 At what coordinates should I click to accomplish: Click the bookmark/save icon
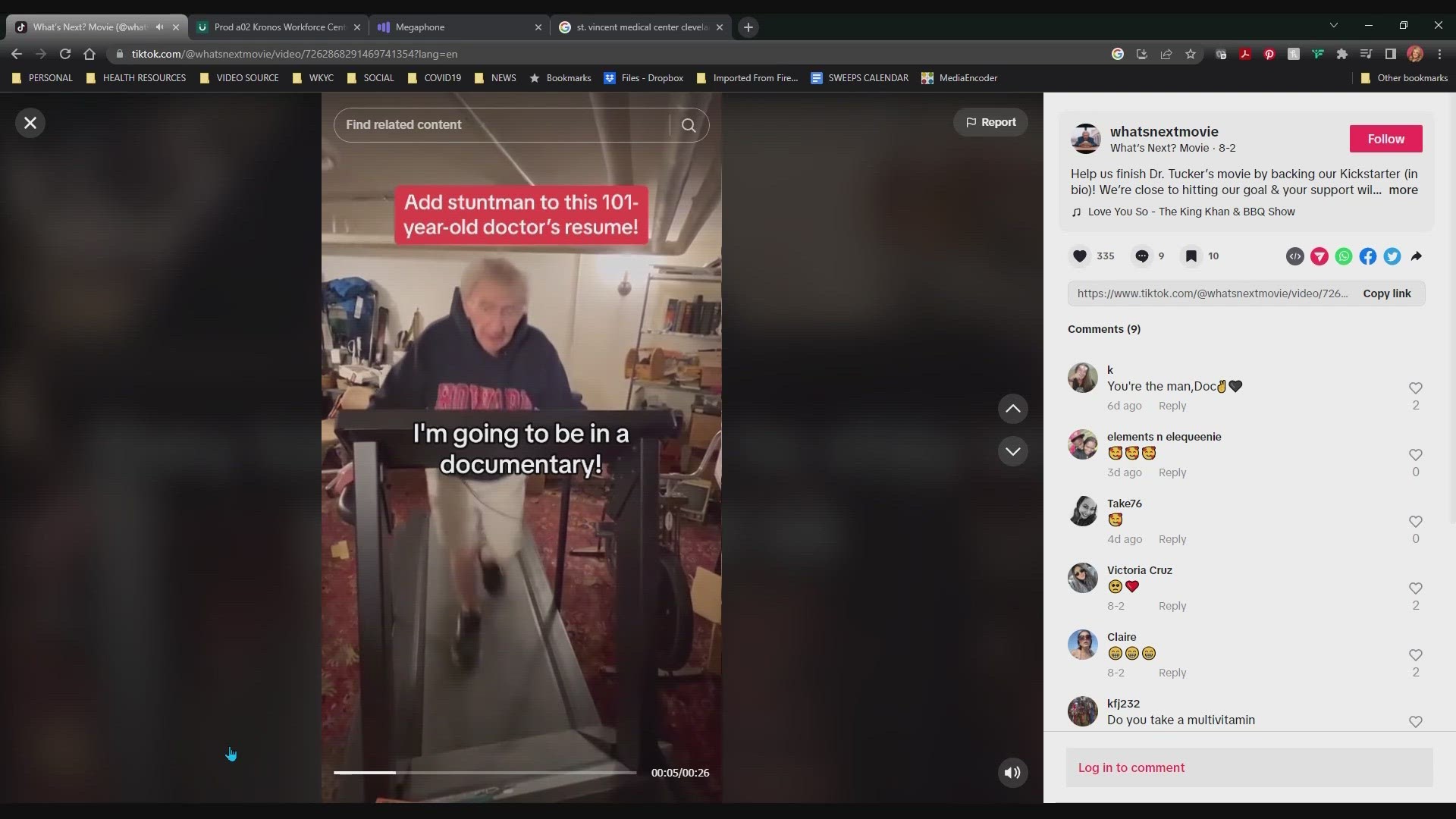click(1191, 256)
